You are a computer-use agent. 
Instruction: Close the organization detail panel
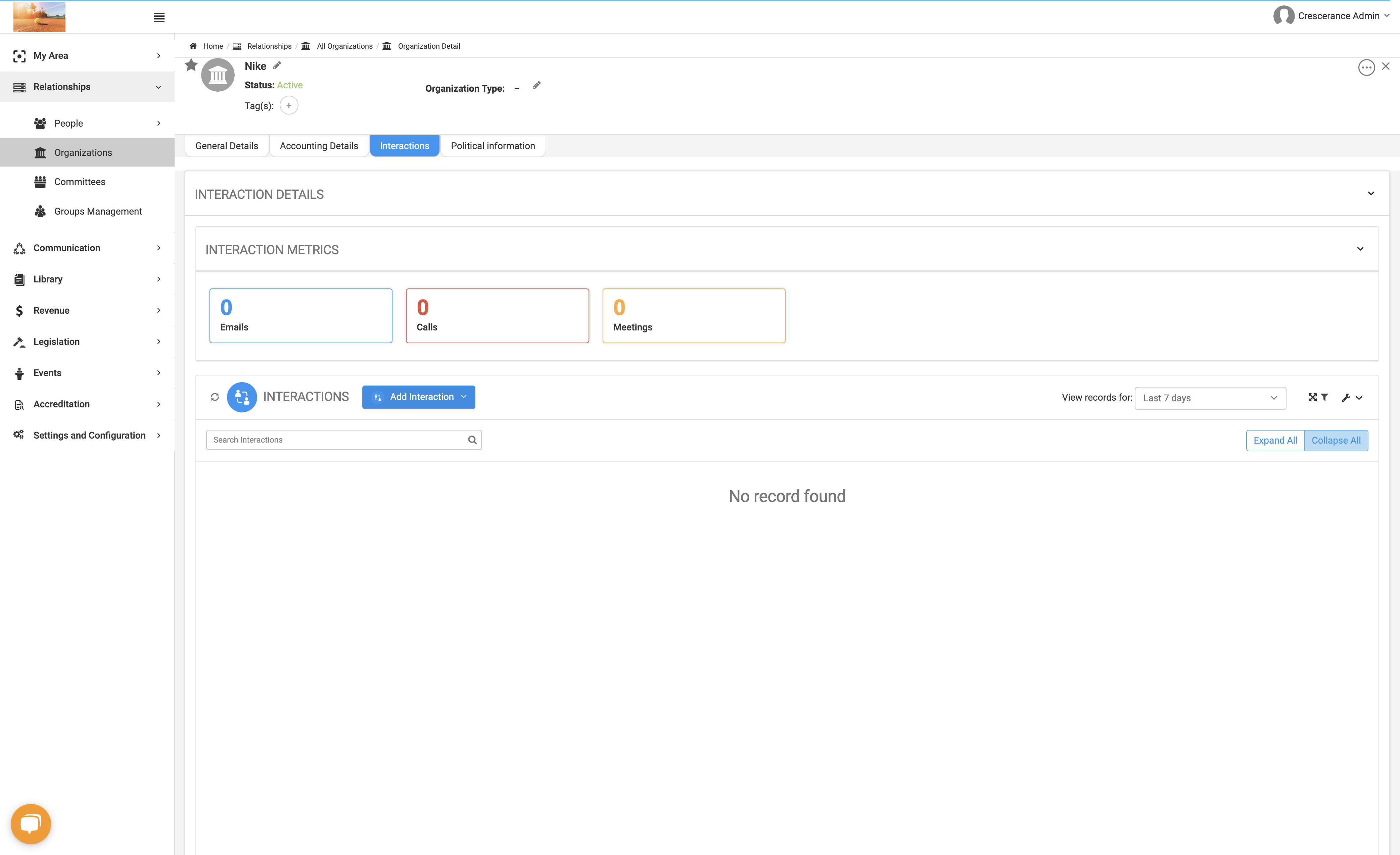(1386, 66)
